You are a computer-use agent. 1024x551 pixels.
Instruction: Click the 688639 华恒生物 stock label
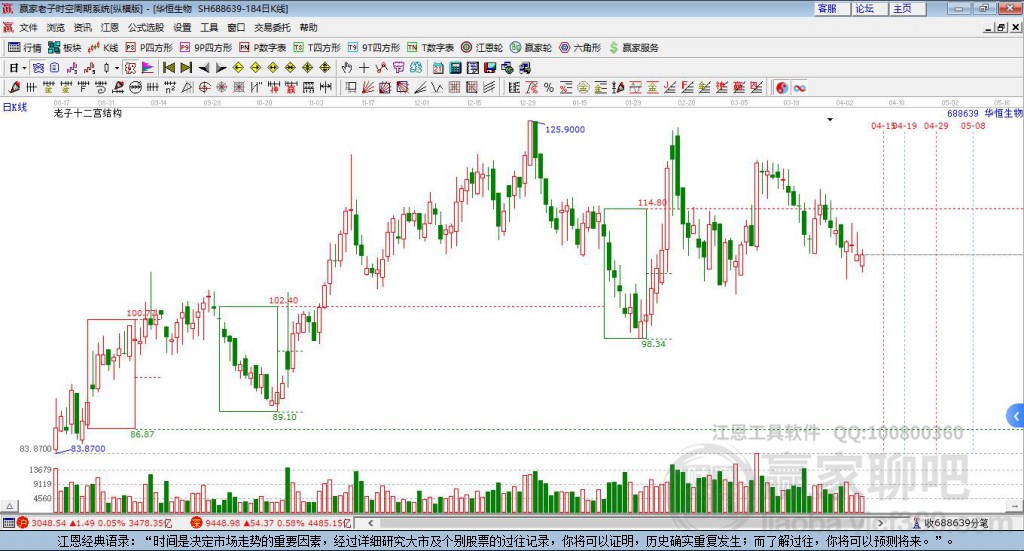[985, 114]
